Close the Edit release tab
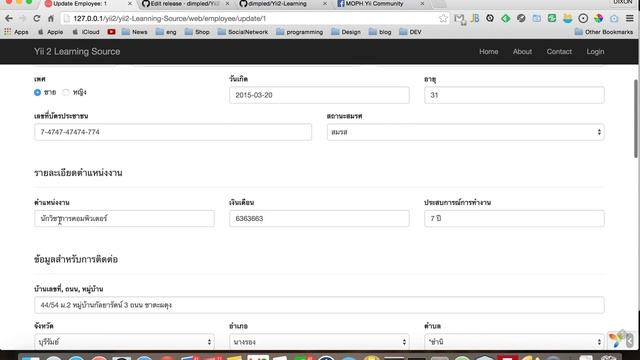The width and height of the screenshot is (640, 360). click(227, 4)
